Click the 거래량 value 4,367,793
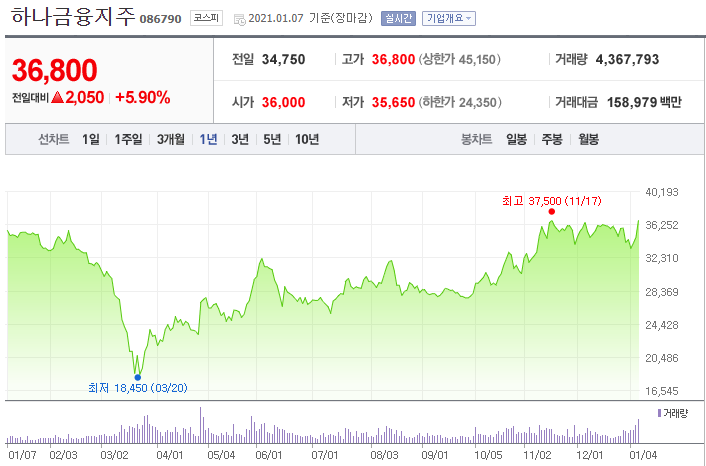 pos(627,59)
